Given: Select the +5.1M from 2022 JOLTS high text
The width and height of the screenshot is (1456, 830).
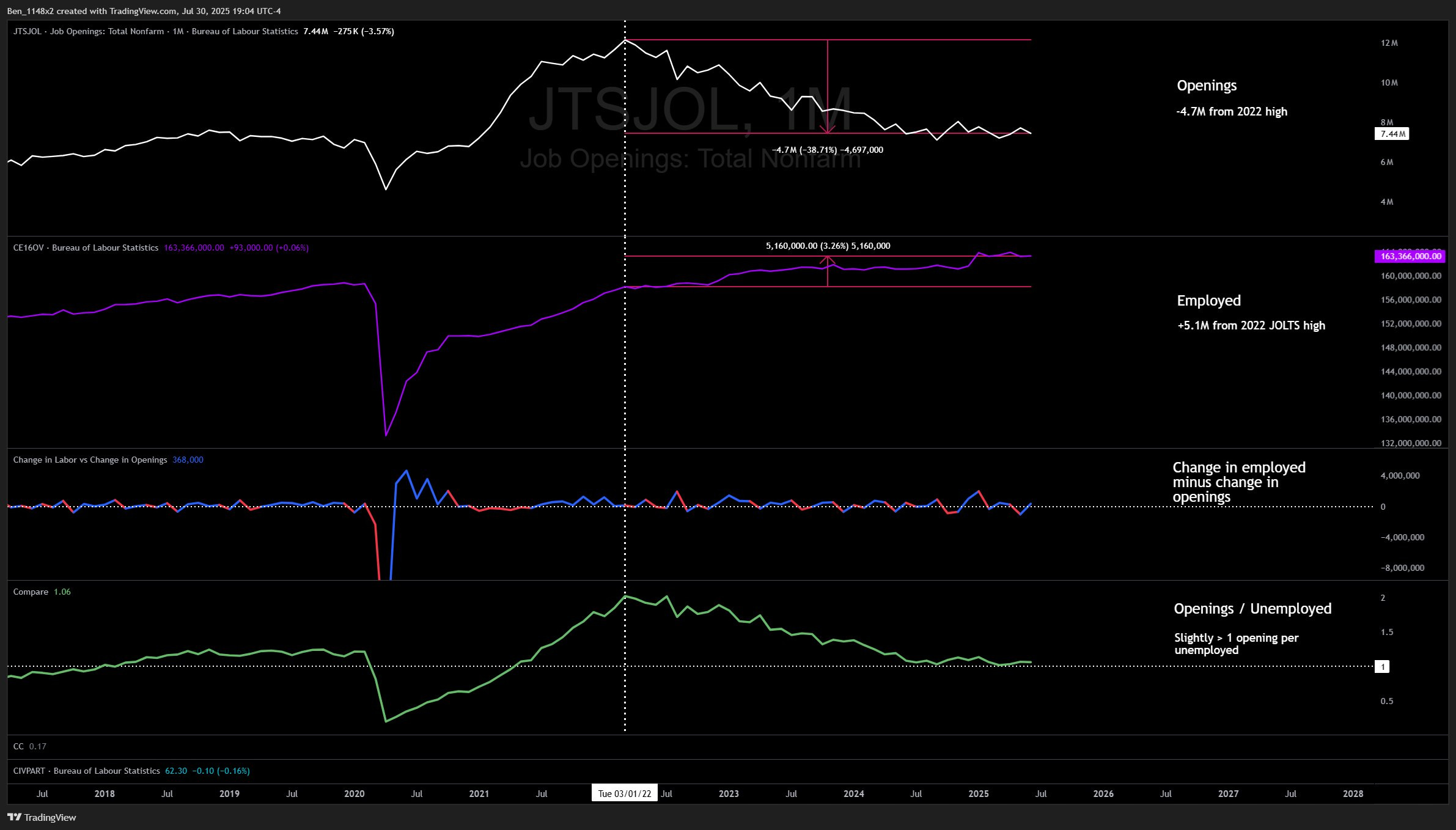Looking at the screenshot, I should 1251,326.
